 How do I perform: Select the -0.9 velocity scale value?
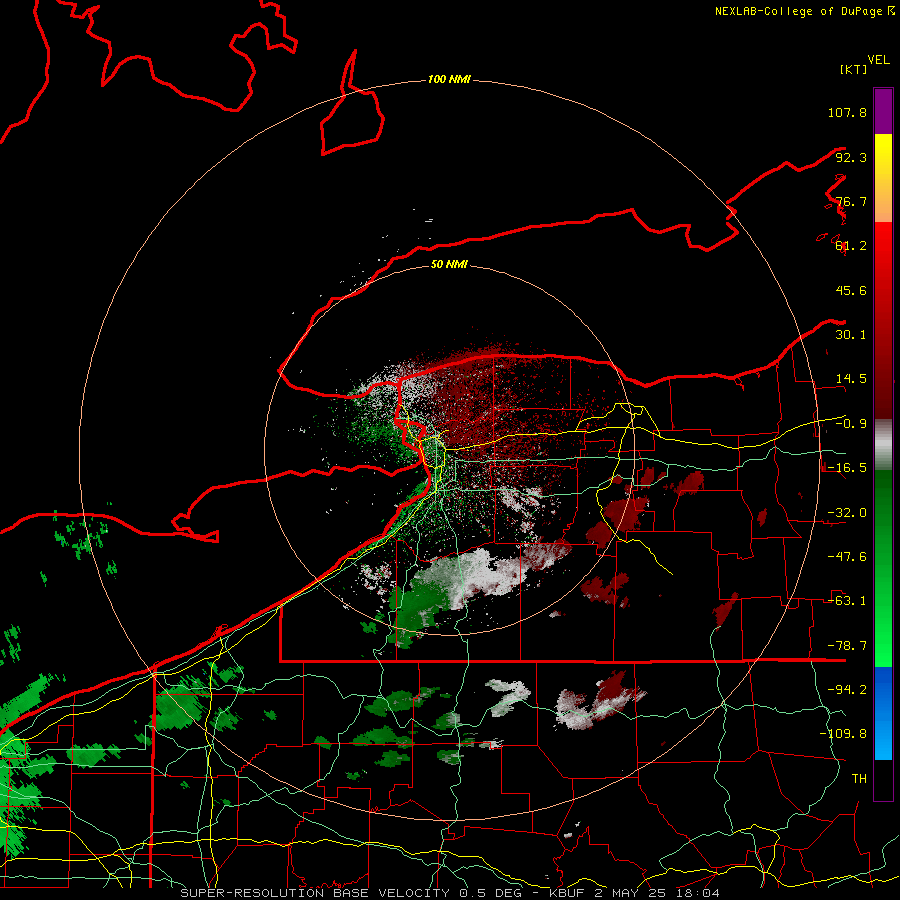click(x=851, y=423)
